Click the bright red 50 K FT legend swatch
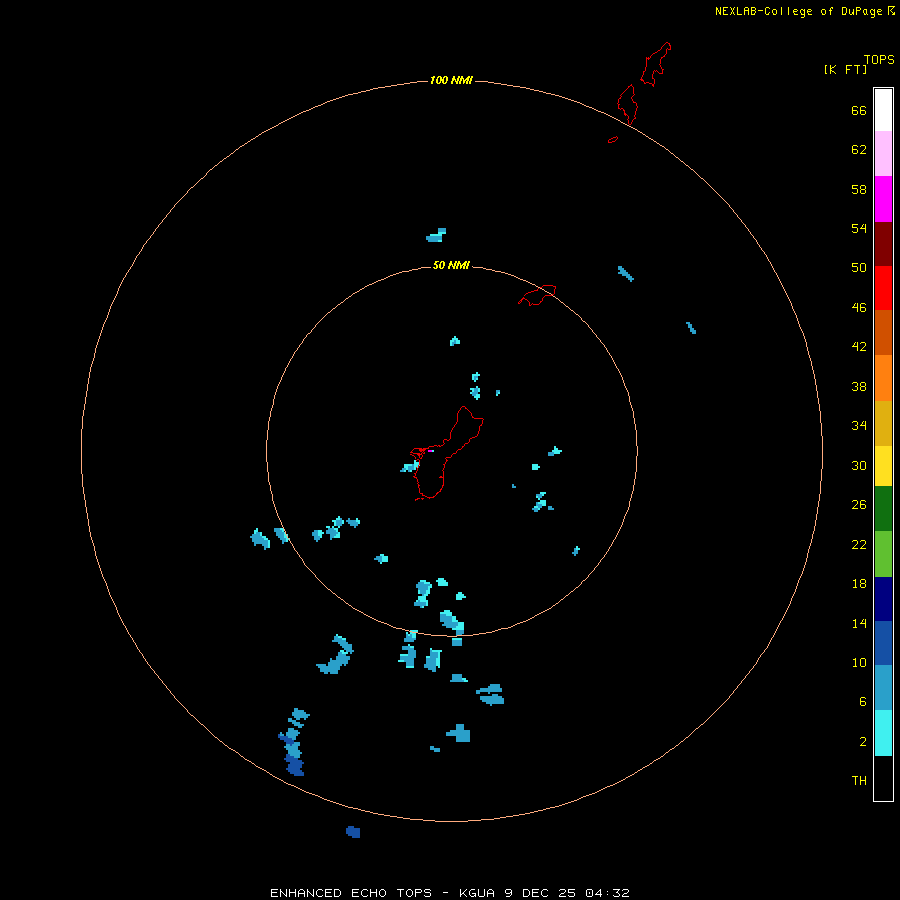900x900 pixels. pos(883,288)
